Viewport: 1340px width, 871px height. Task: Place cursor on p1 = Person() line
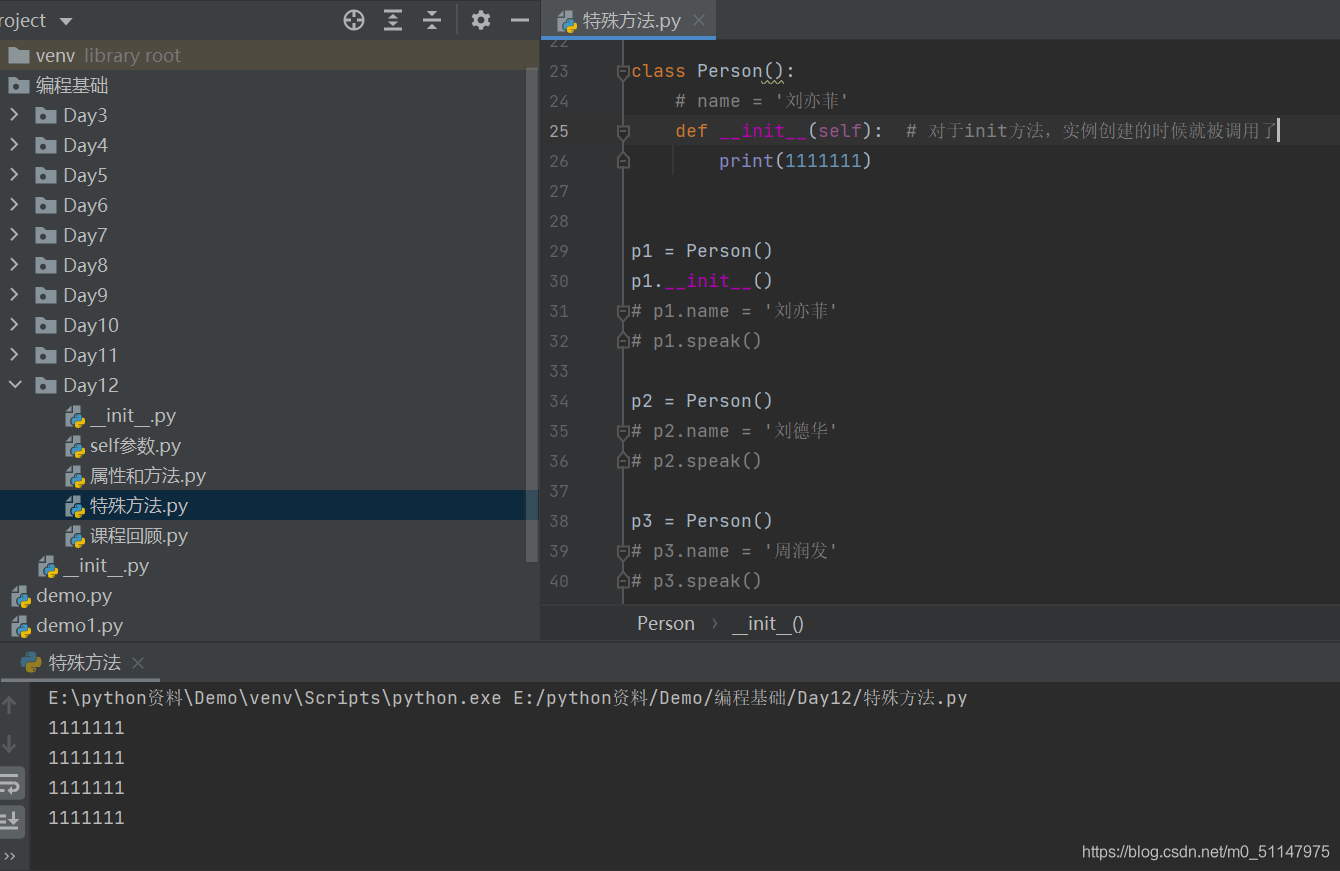(x=702, y=251)
